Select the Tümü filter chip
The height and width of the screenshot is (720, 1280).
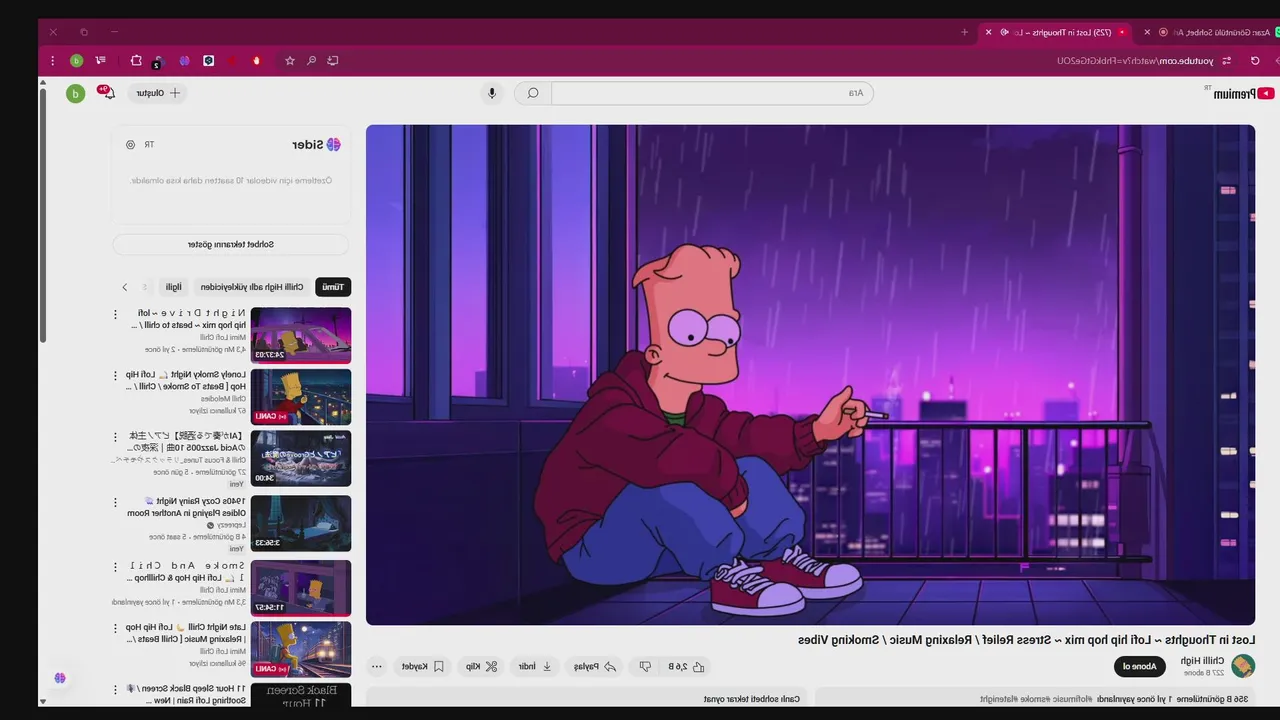333,287
